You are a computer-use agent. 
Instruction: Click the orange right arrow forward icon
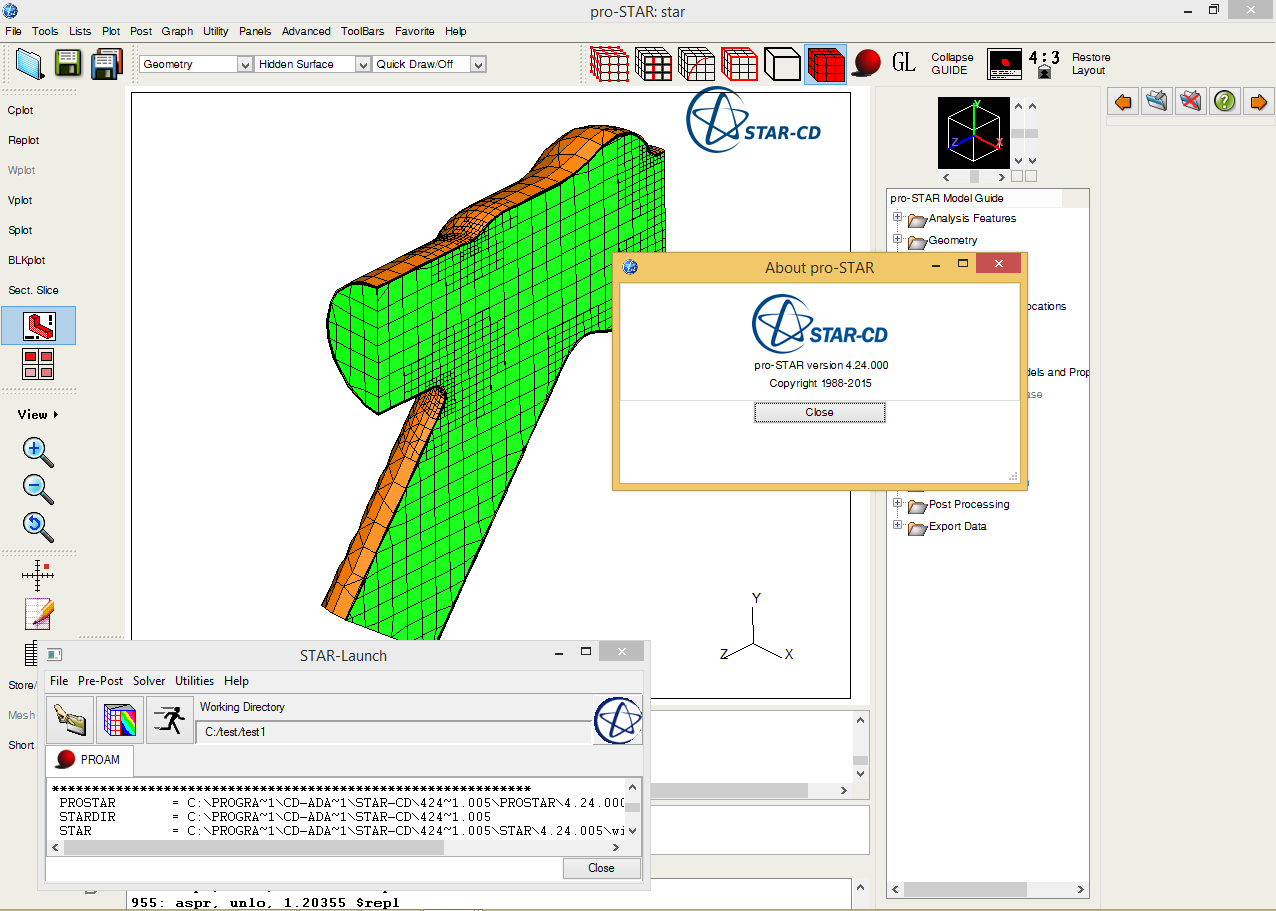pos(1259,101)
